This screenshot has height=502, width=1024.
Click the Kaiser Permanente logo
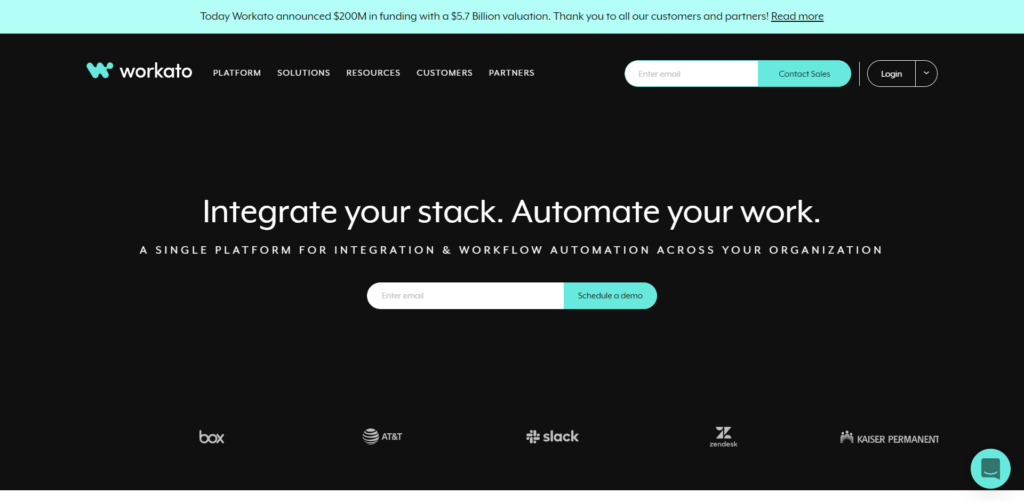point(889,437)
